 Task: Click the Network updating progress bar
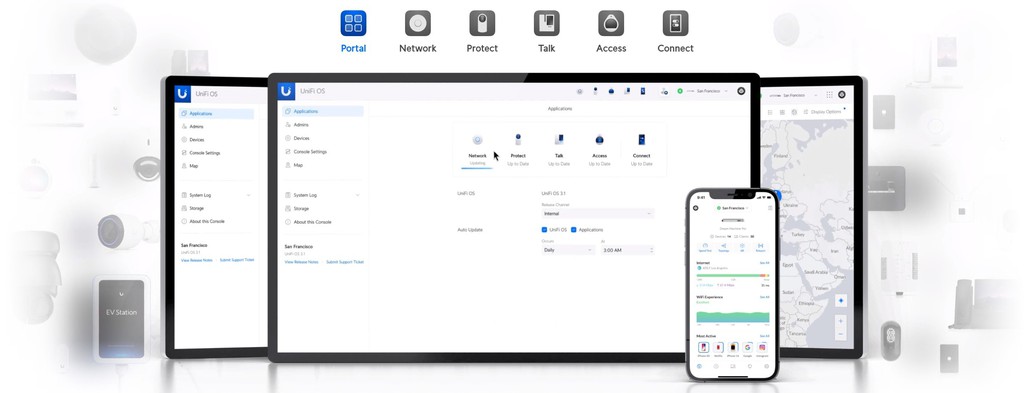pos(477,168)
